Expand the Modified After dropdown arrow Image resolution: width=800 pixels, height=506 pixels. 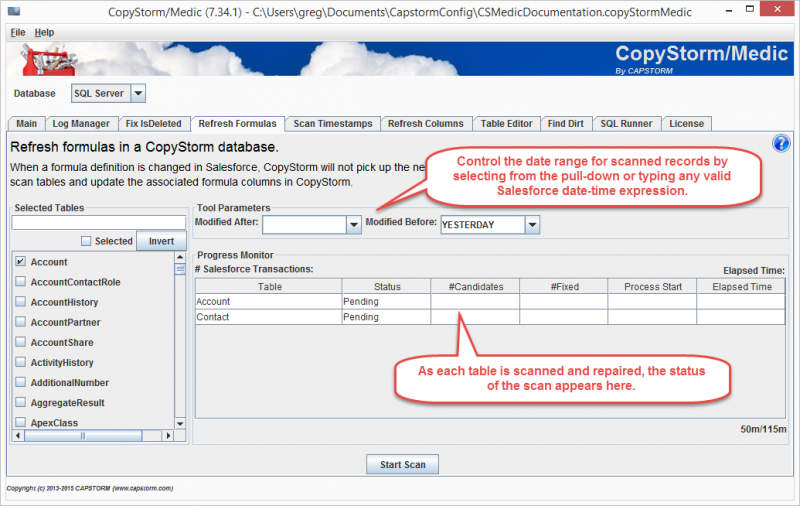click(354, 224)
